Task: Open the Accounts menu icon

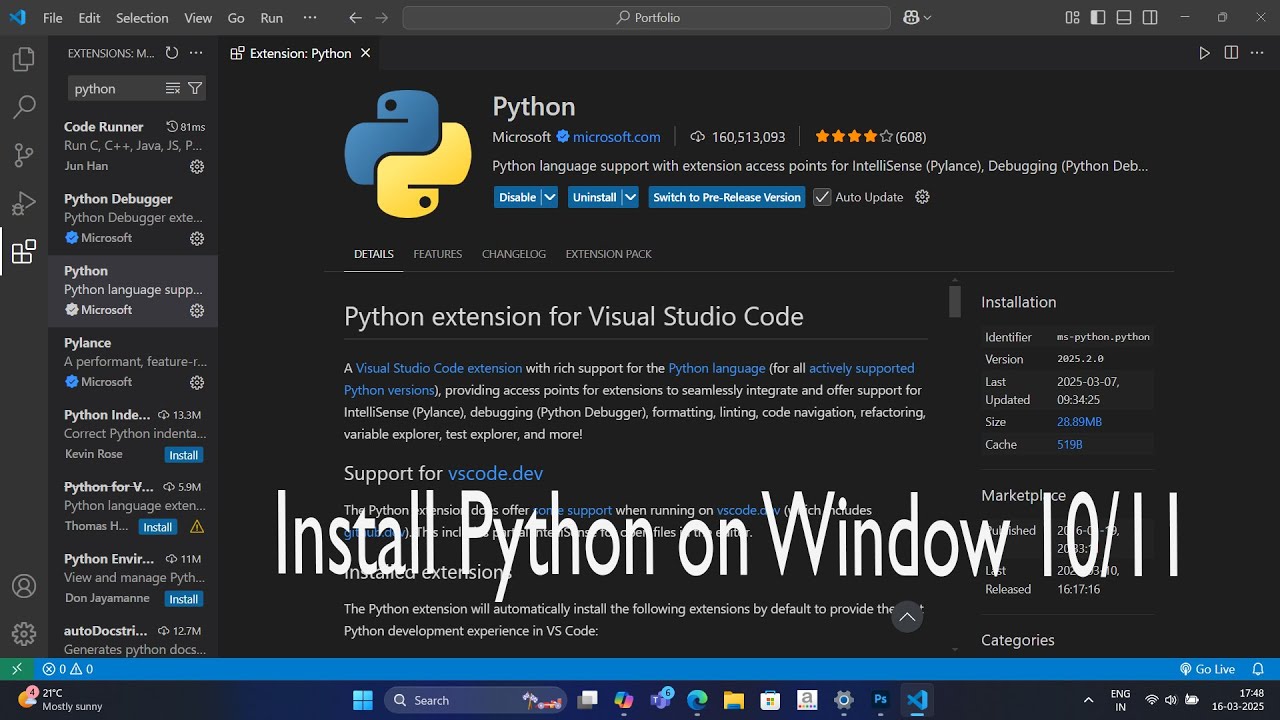Action: [x=24, y=586]
